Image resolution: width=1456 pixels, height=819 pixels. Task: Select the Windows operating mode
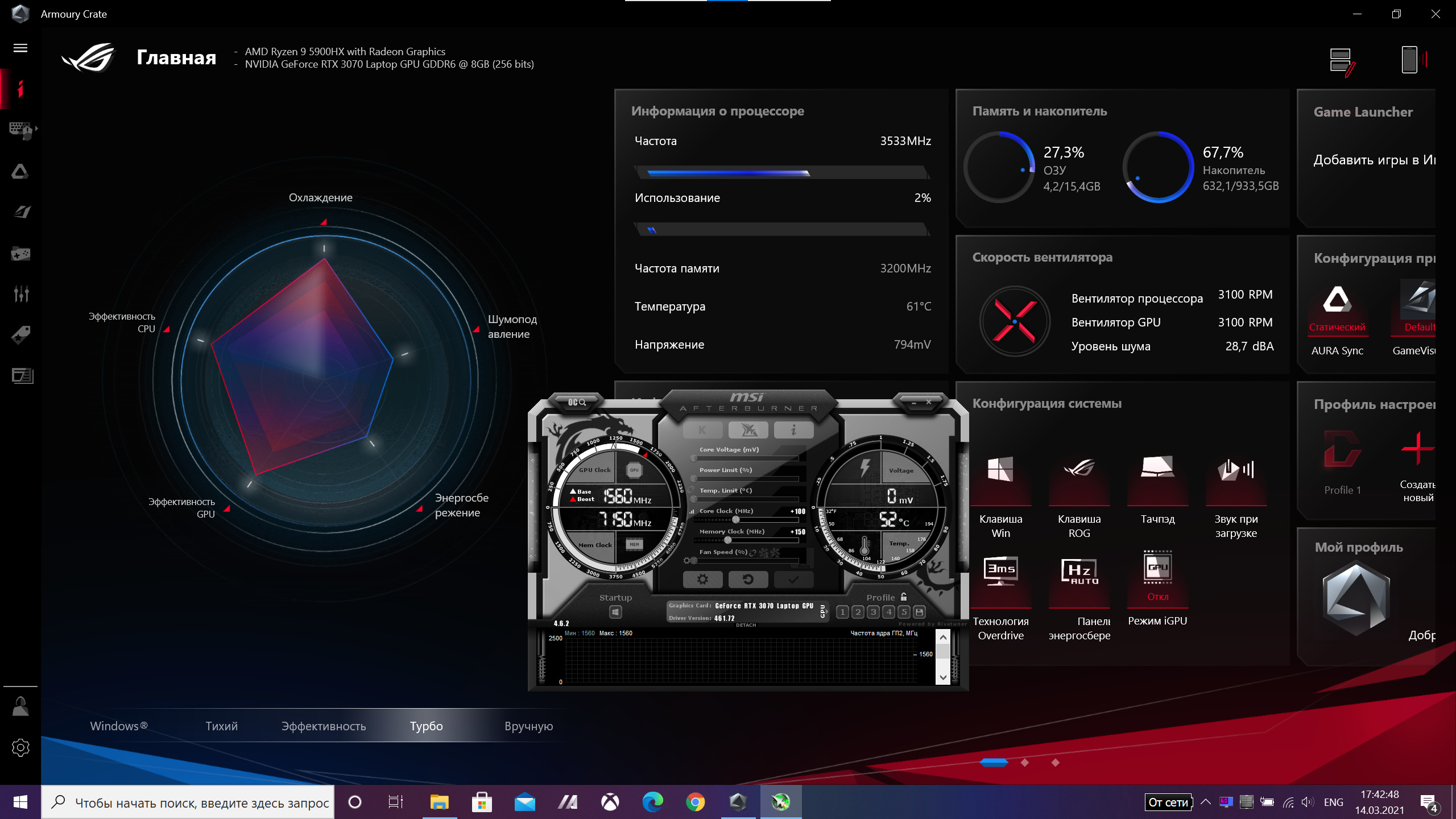tap(119, 726)
